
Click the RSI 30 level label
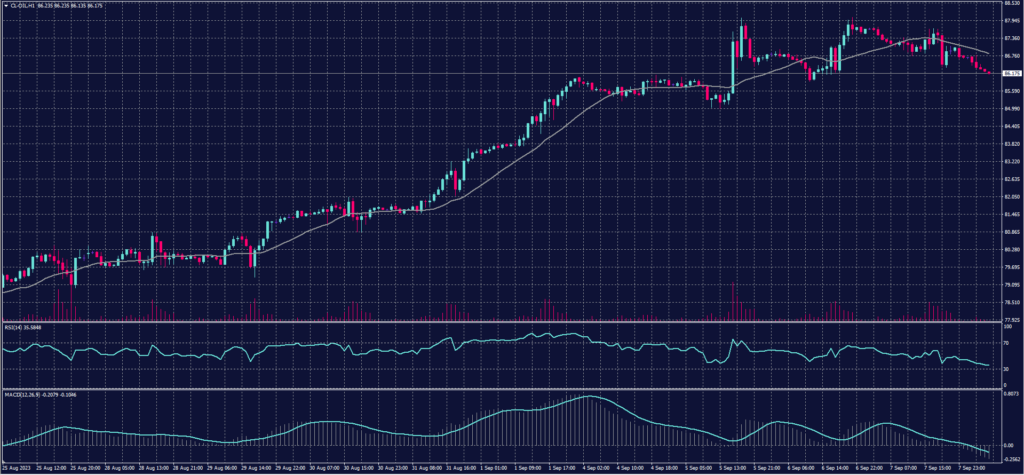tap(1004, 369)
